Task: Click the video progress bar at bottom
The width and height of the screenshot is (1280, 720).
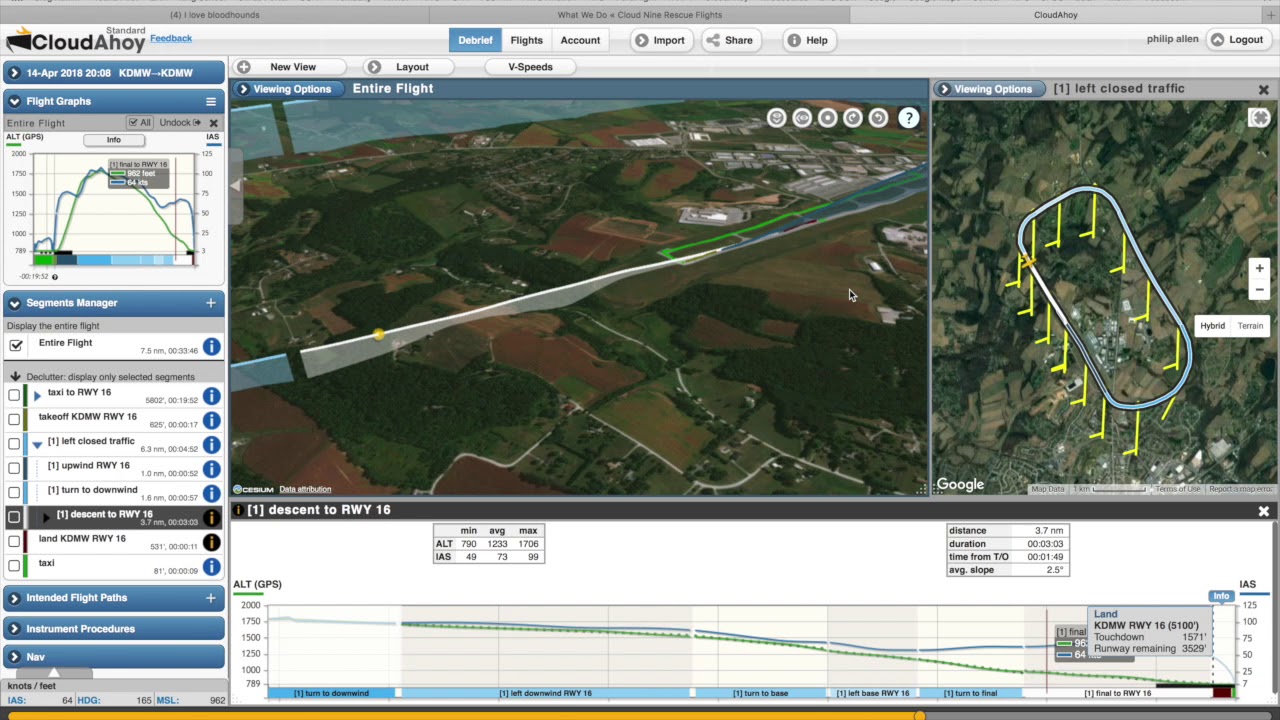Action: pos(640,715)
